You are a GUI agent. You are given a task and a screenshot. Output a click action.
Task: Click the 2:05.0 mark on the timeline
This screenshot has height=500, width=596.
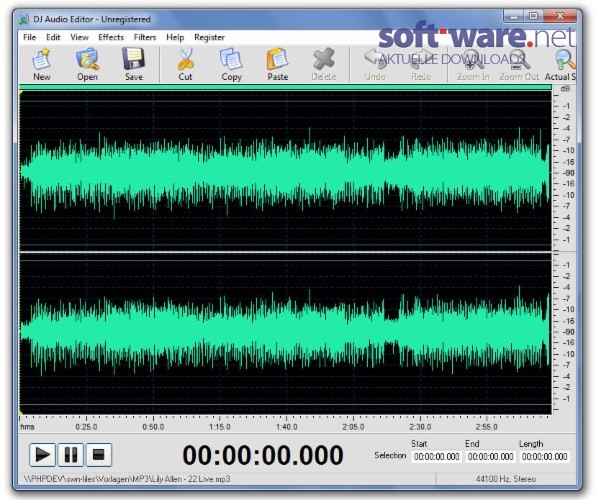click(353, 427)
